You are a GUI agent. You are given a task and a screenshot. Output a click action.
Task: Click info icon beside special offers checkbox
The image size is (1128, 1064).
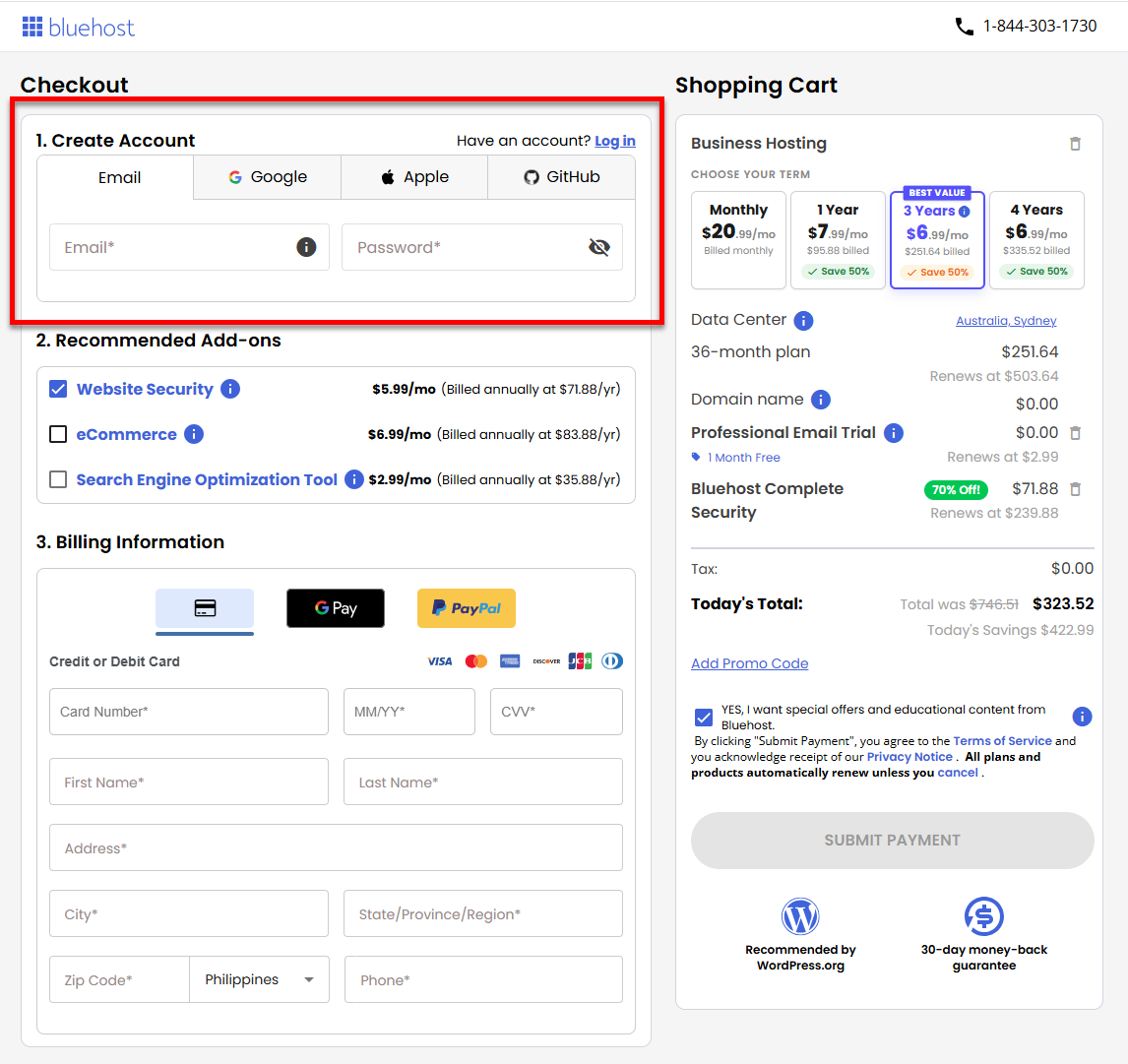tap(1082, 717)
